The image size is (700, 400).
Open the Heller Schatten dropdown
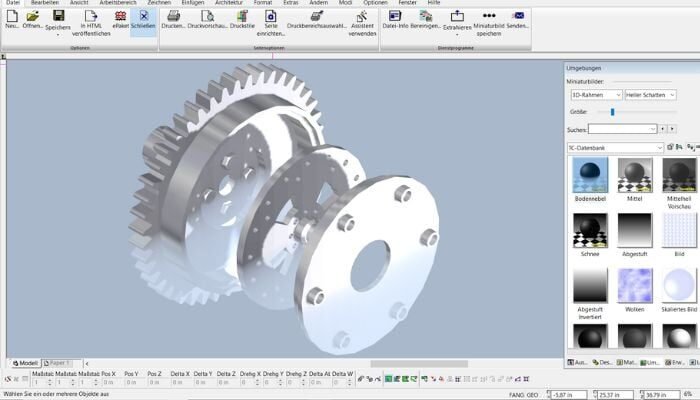point(650,95)
